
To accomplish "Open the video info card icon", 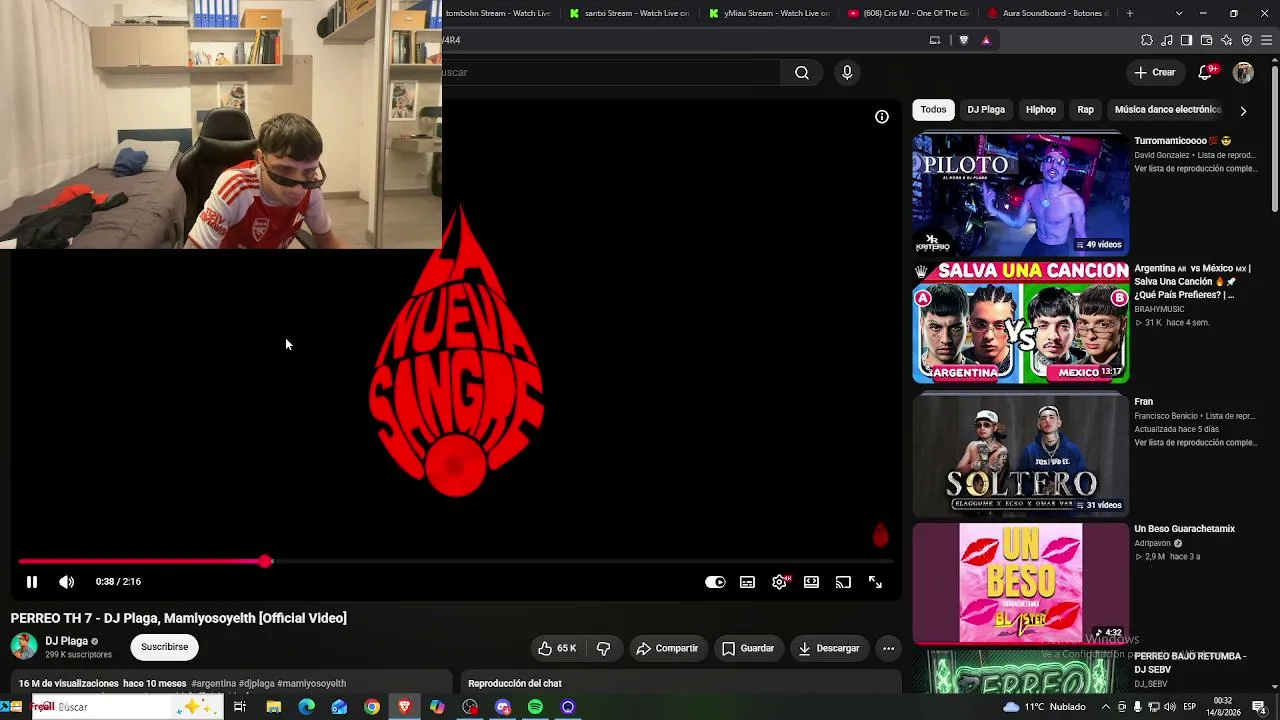I will (882, 117).
